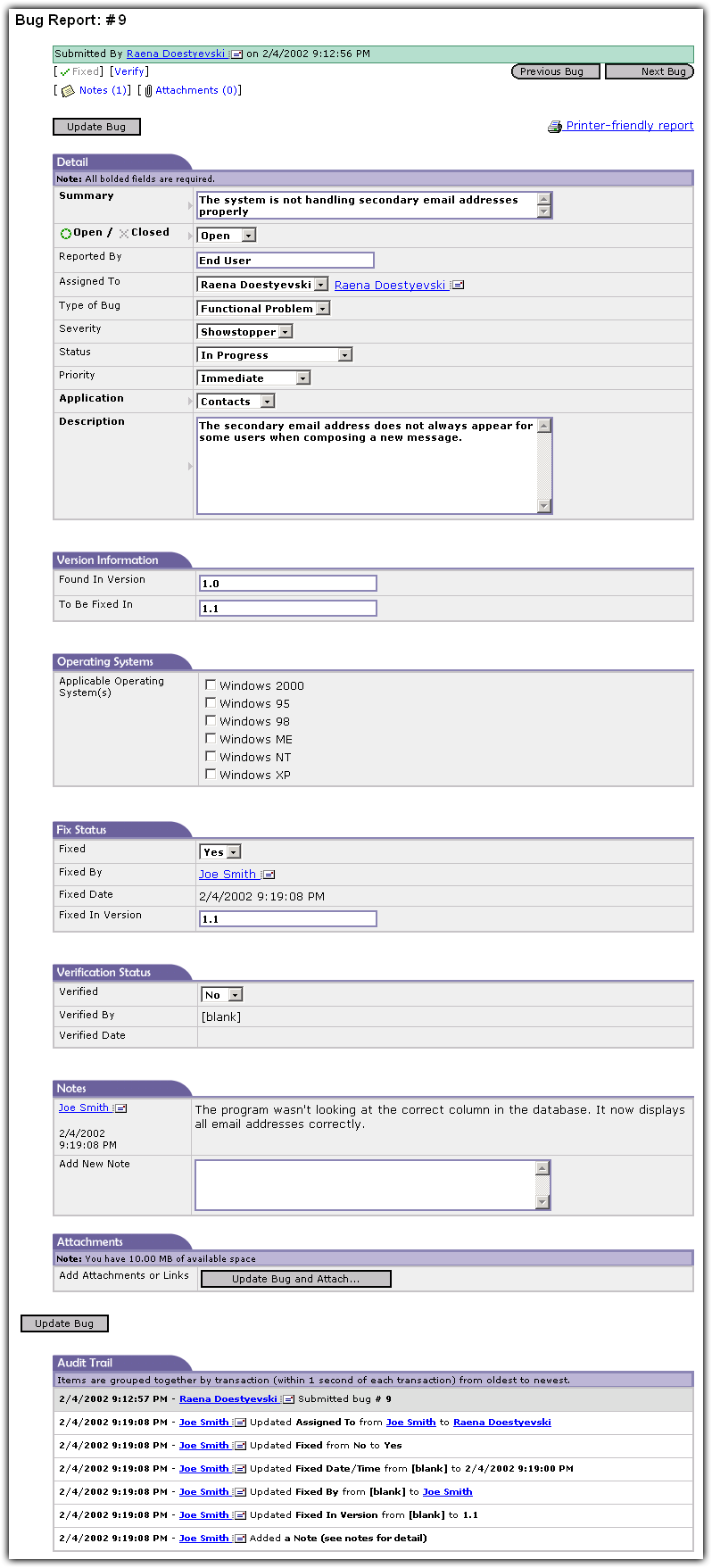Expand the Status dropdown showing In Progress

pos(345,355)
